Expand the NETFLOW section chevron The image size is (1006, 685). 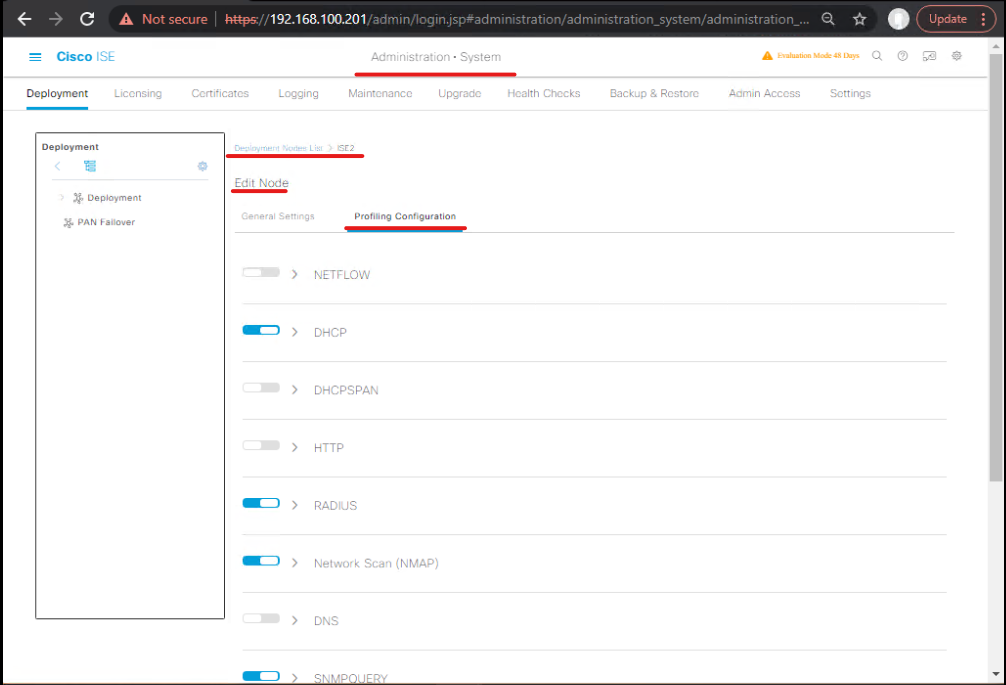click(x=294, y=275)
